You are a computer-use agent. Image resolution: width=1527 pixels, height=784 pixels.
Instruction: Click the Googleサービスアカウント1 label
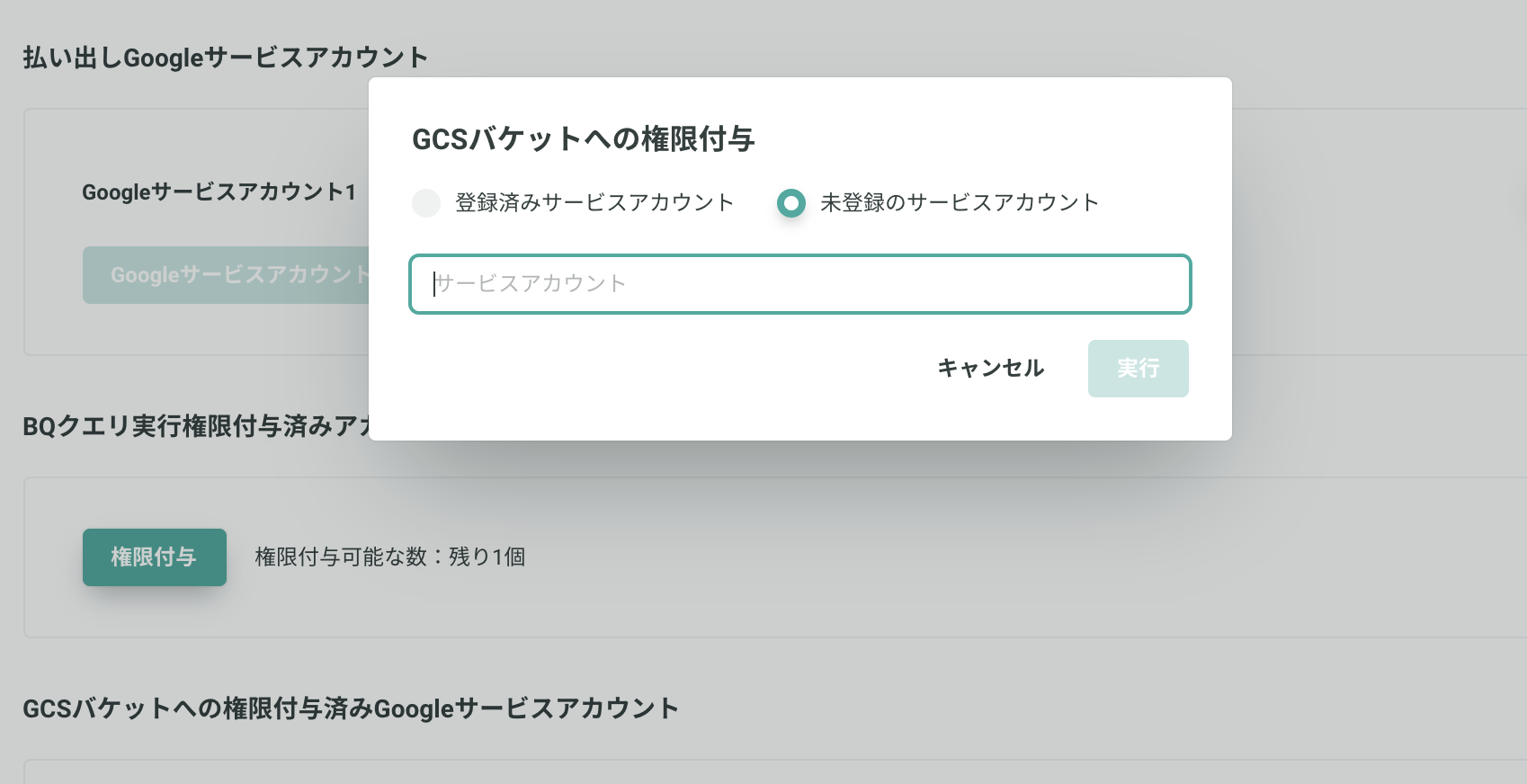point(219,192)
